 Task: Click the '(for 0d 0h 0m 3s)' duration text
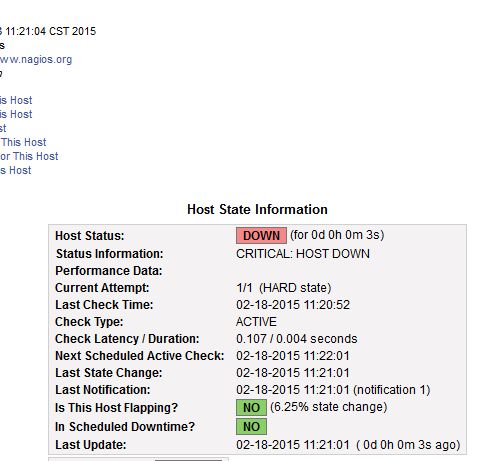point(337,235)
